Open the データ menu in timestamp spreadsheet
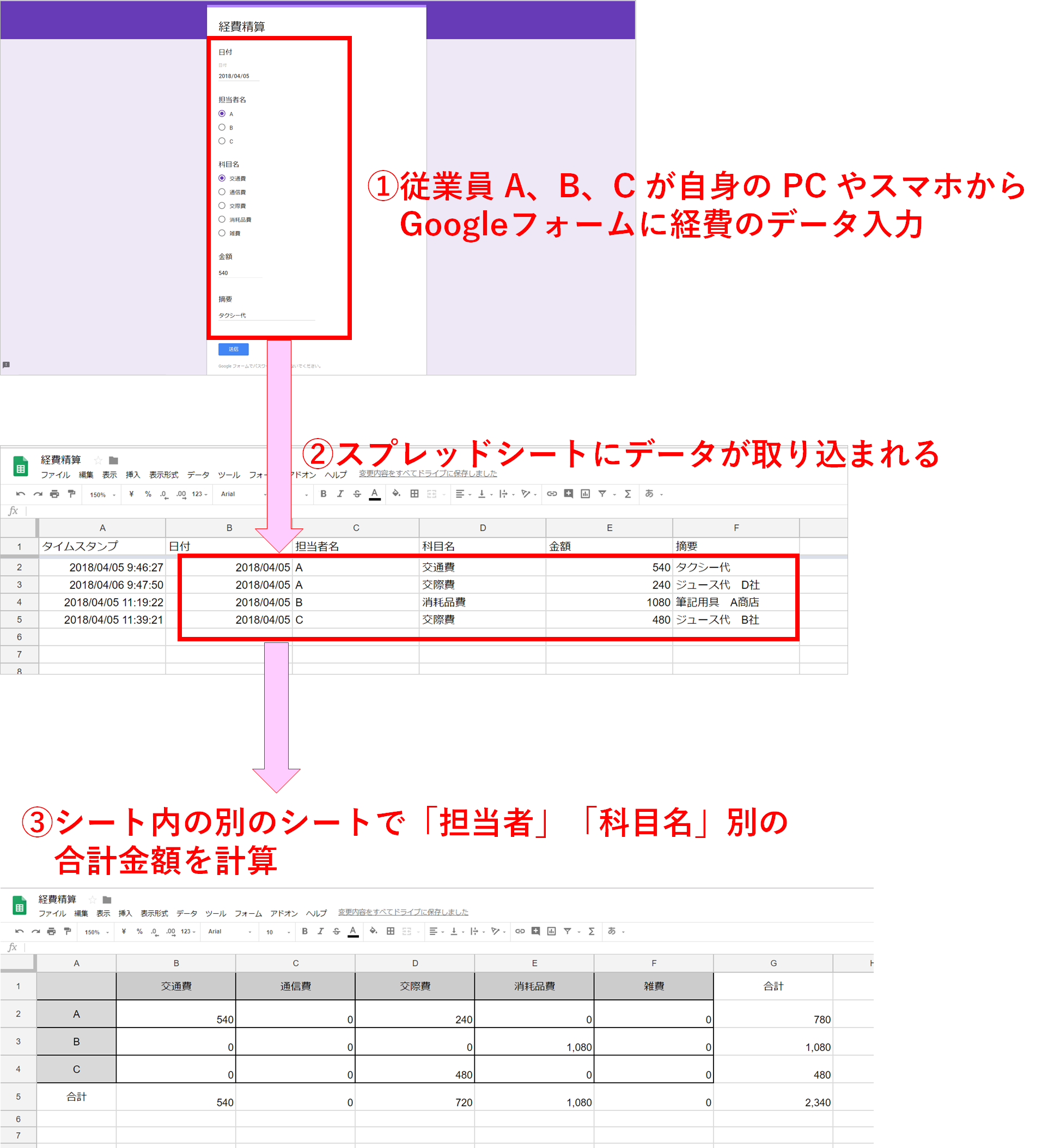The height and width of the screenshot is (1148, 1048). pyautogui.click(x=198, y=475)
